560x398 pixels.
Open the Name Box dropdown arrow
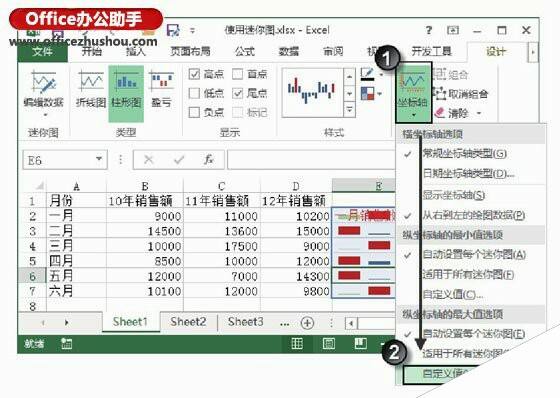(x=99, y=159)
